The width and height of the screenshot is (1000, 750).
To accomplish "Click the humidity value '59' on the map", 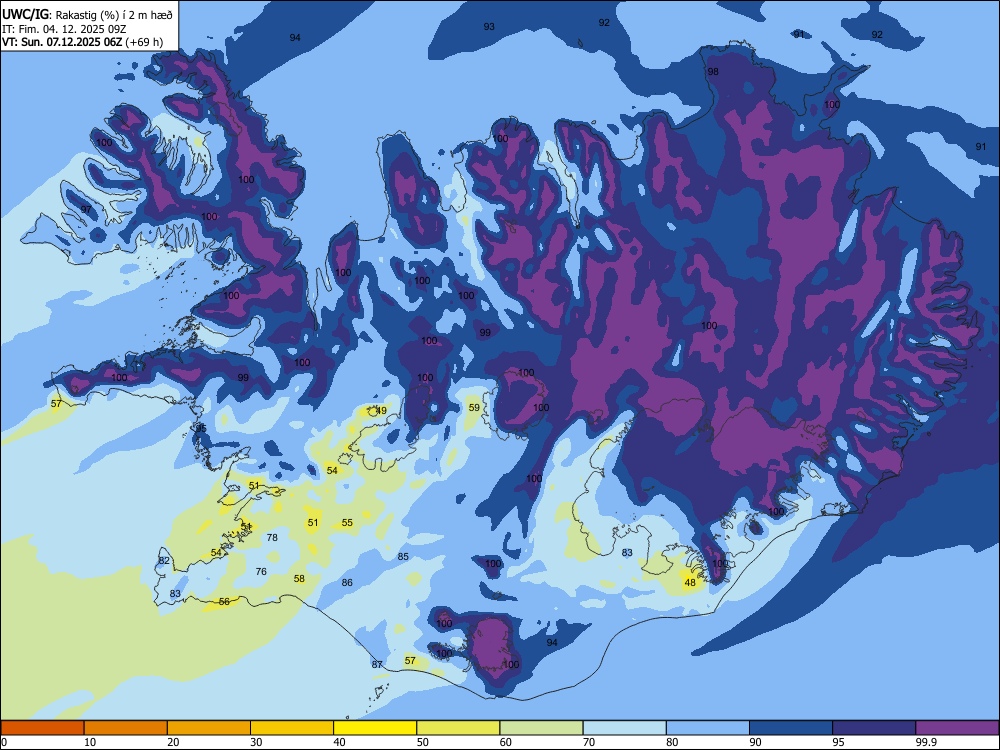I will tap(474, 408).
